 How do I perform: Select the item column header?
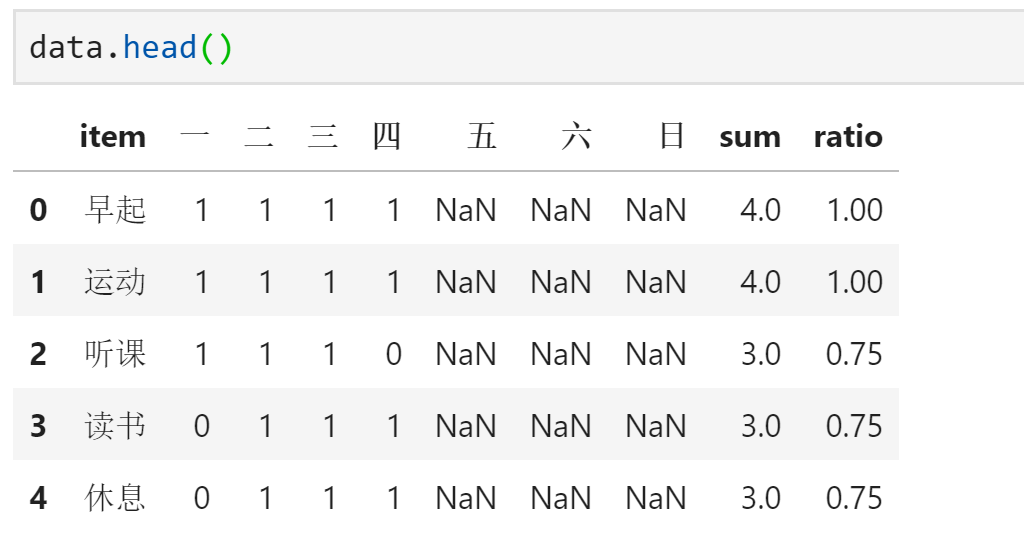pyautogui.click(x=112, y=137)
